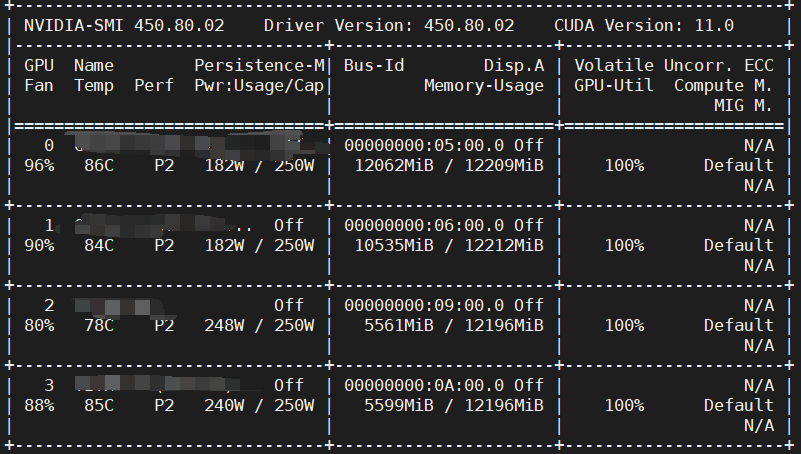Click the Persistence-M column header
The height and width of the screenshot is (454, 801).
tap(259, 65)
